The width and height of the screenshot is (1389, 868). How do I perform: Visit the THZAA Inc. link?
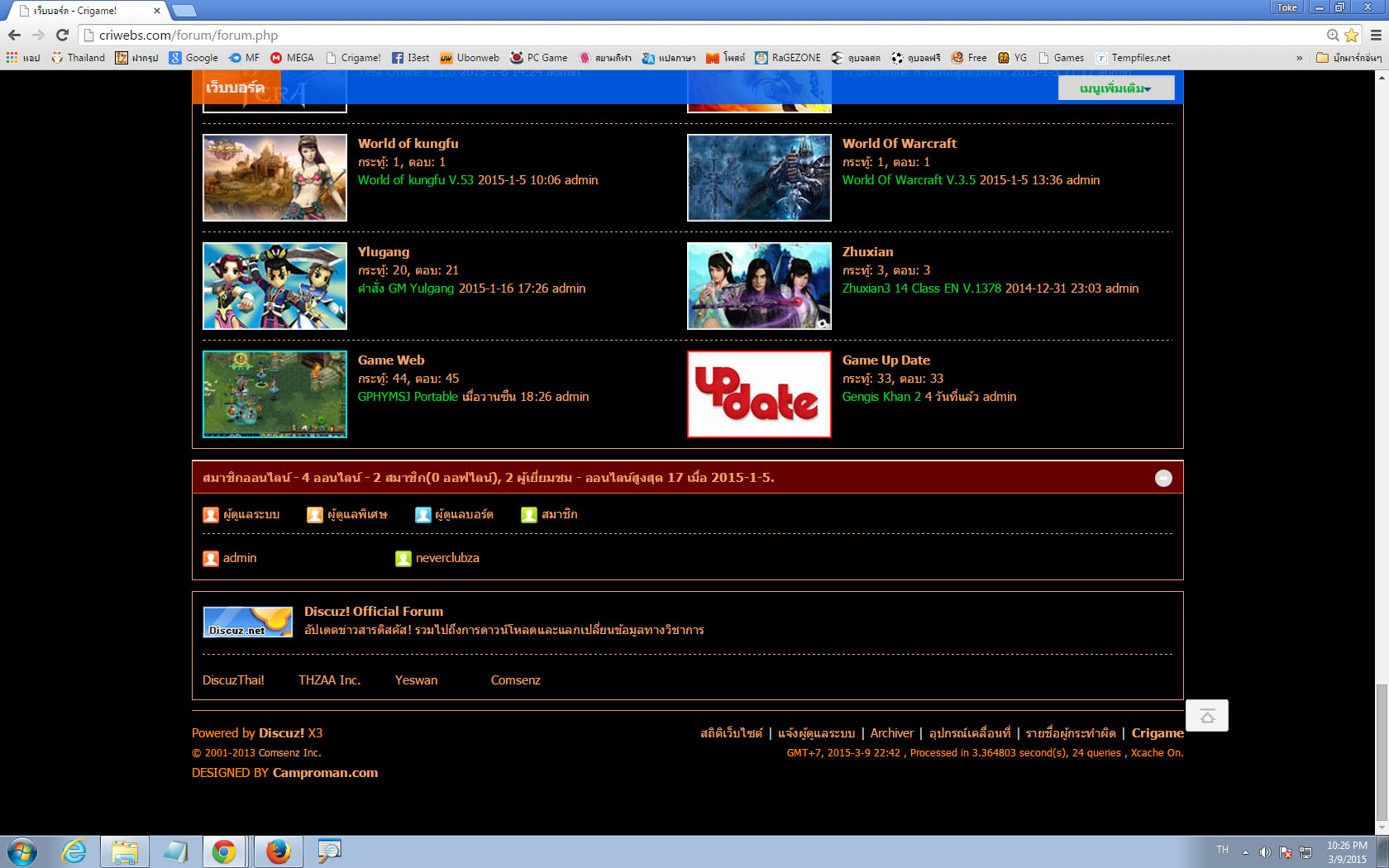click(x=330, y=680)
